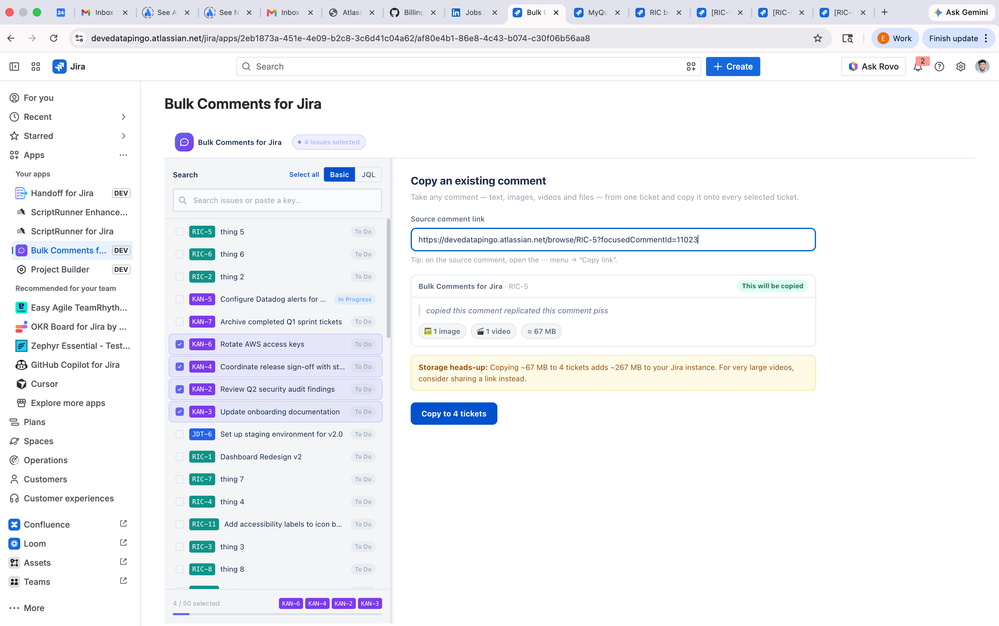
Task: Open Jira settings gear icon
Action: (961, 66)
